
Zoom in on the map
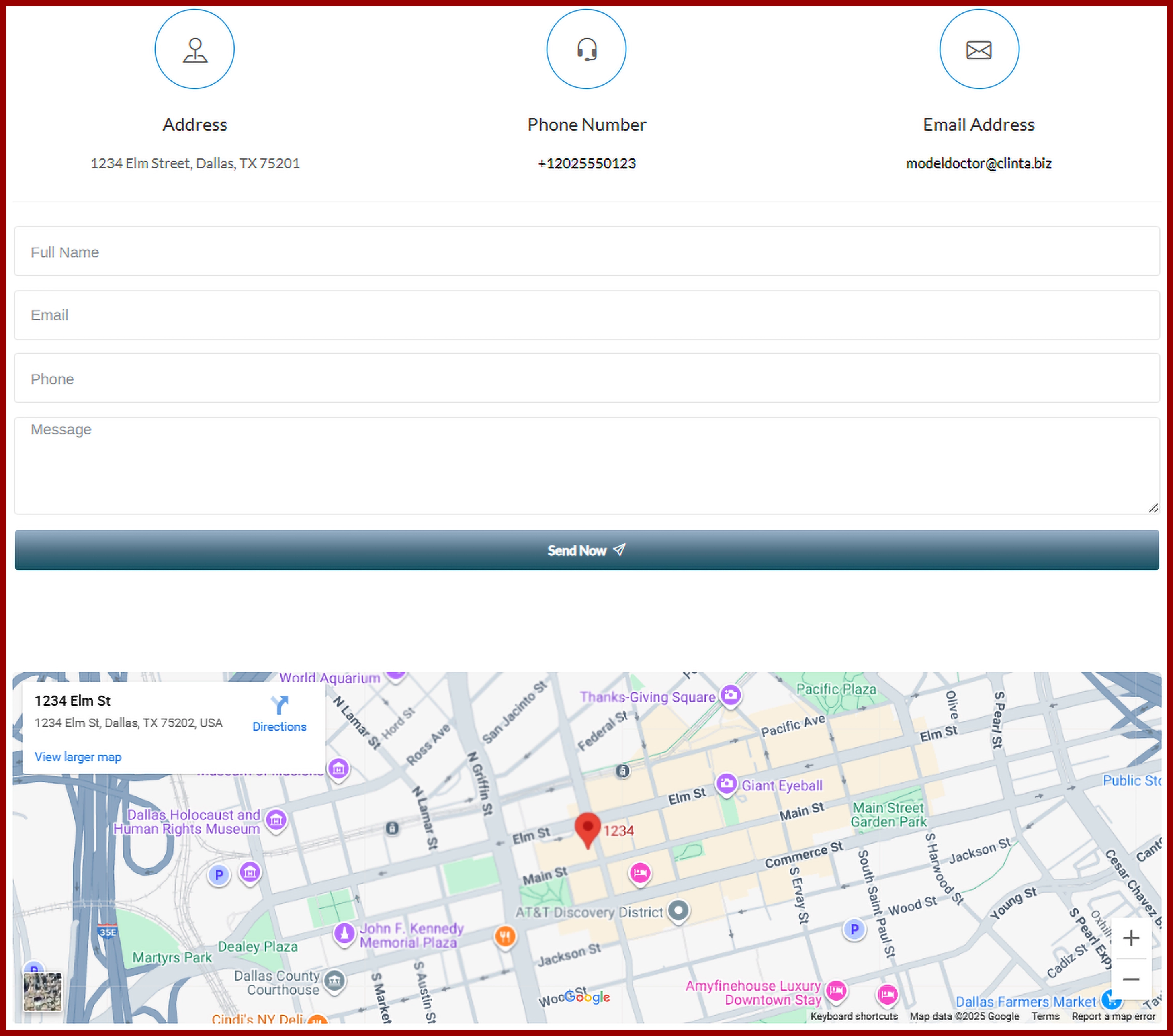(1130, 938)
